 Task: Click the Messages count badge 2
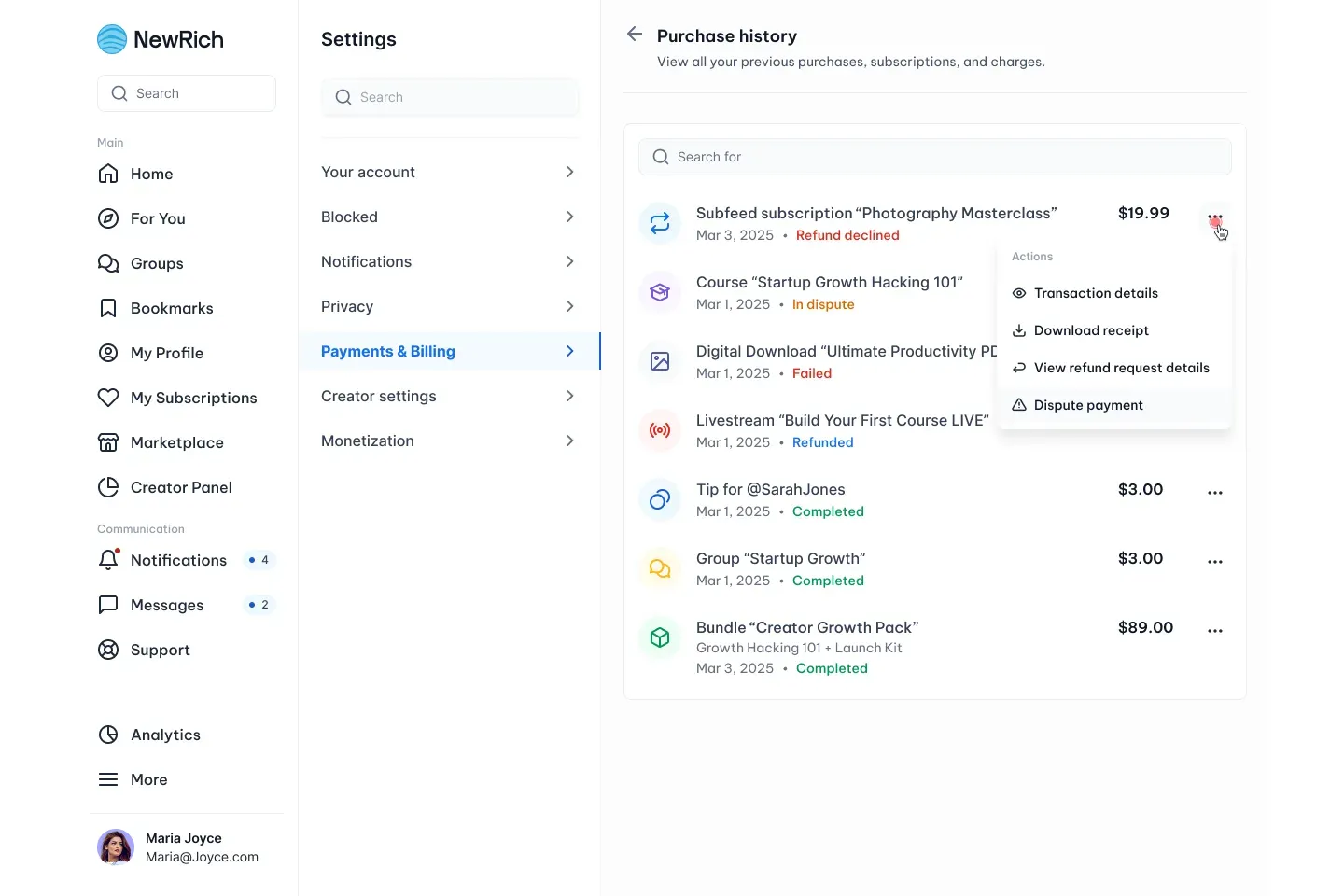259,605
